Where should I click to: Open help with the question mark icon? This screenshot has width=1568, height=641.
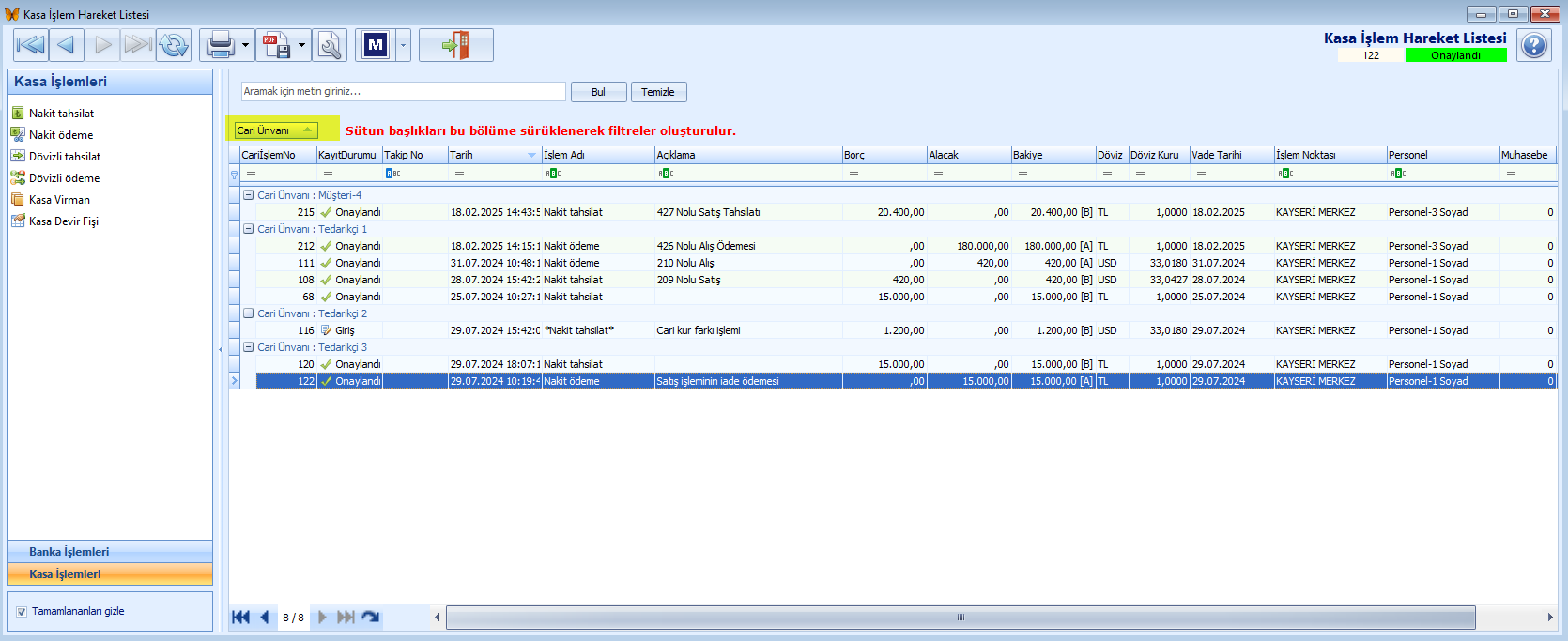click(x=1534, y=45)
